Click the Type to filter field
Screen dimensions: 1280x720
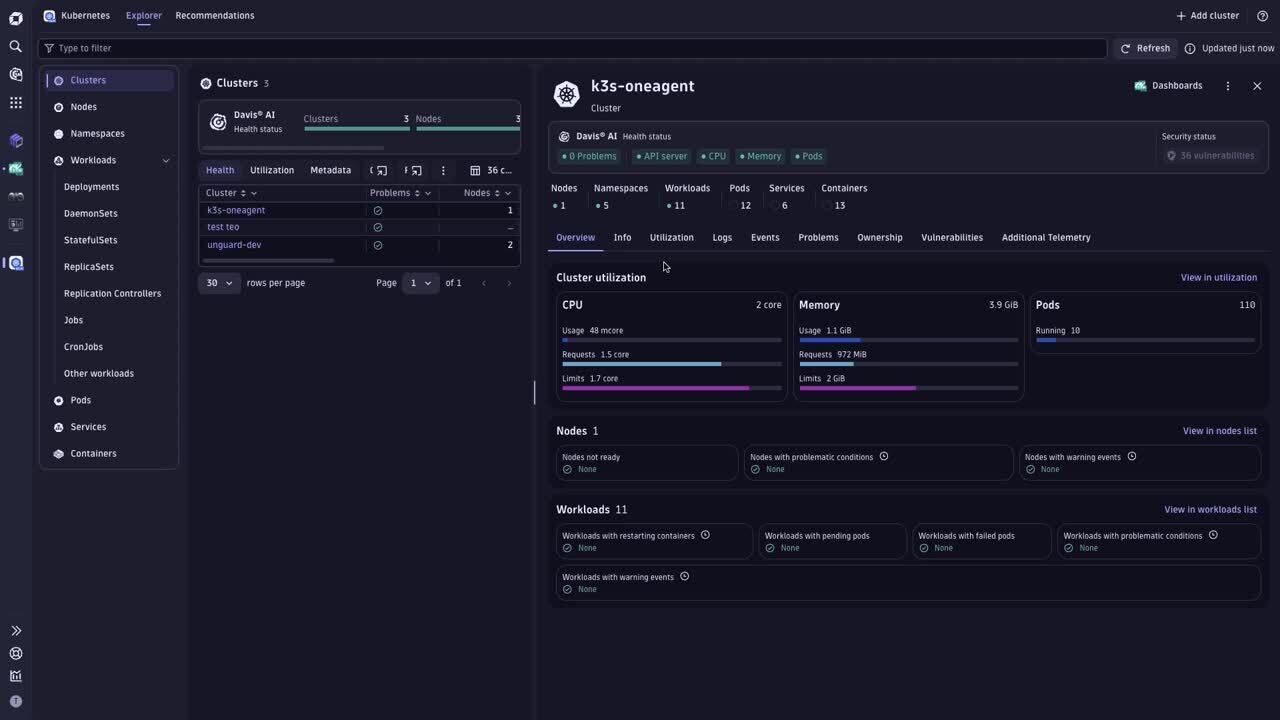tap(573, 48)
